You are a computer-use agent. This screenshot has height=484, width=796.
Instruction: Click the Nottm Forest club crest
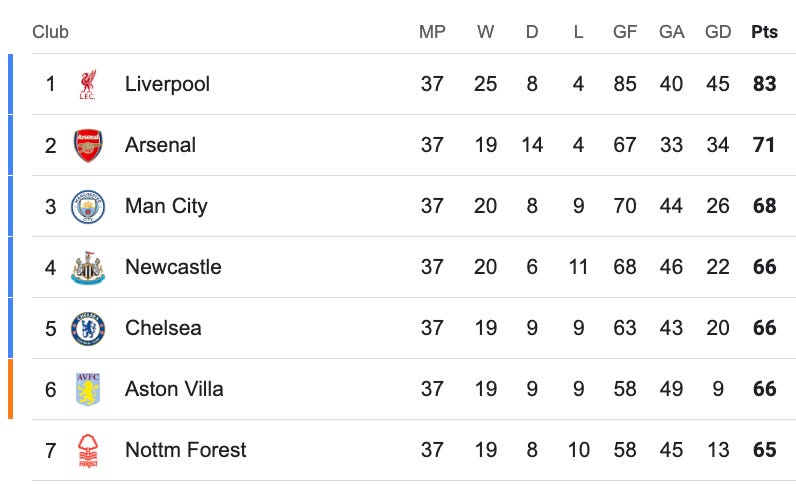coord(88,450)
